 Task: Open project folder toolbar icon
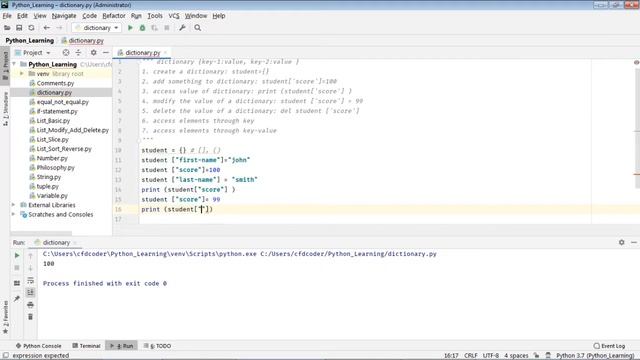(7, 28)
